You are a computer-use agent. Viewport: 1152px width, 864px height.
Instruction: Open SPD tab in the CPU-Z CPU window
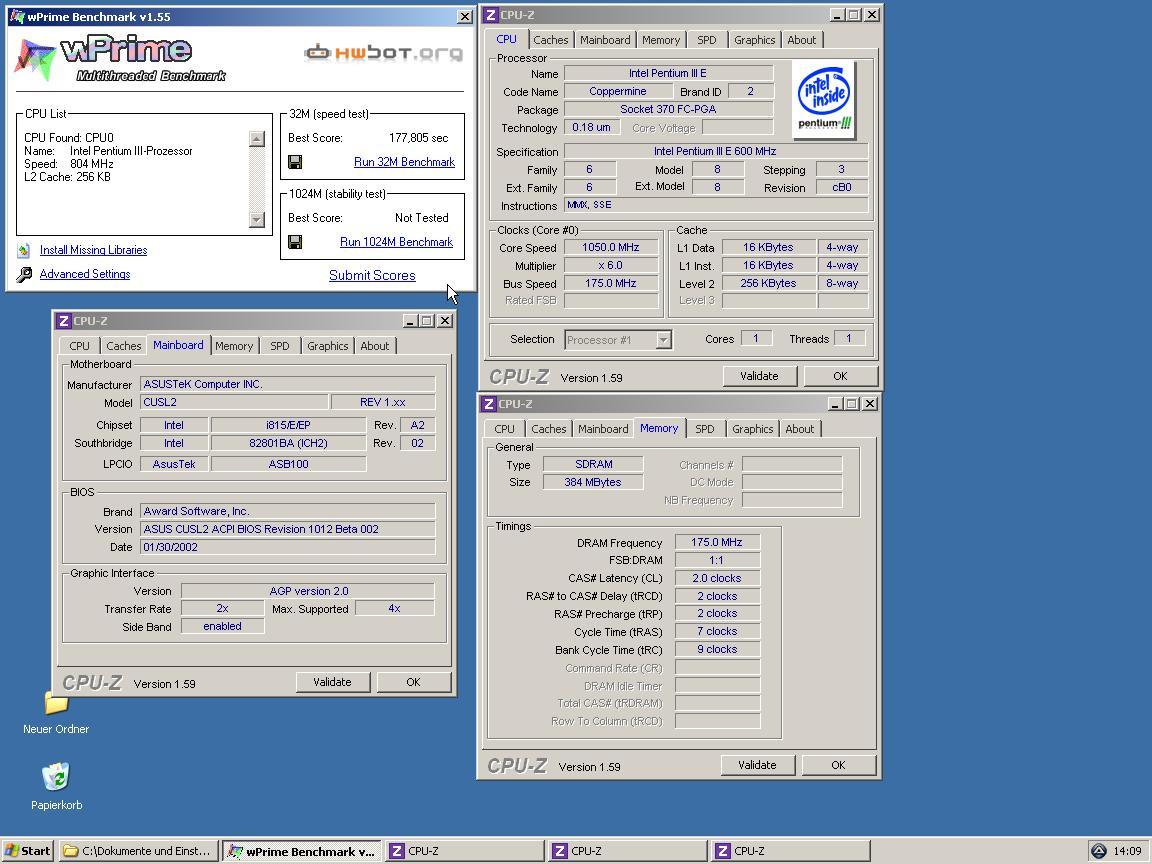pyautogui.click(x=706, y=40)
